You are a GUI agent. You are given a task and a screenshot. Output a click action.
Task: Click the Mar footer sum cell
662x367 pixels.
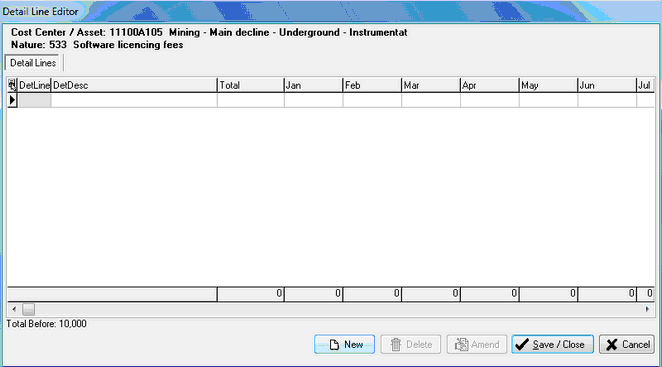431,294
